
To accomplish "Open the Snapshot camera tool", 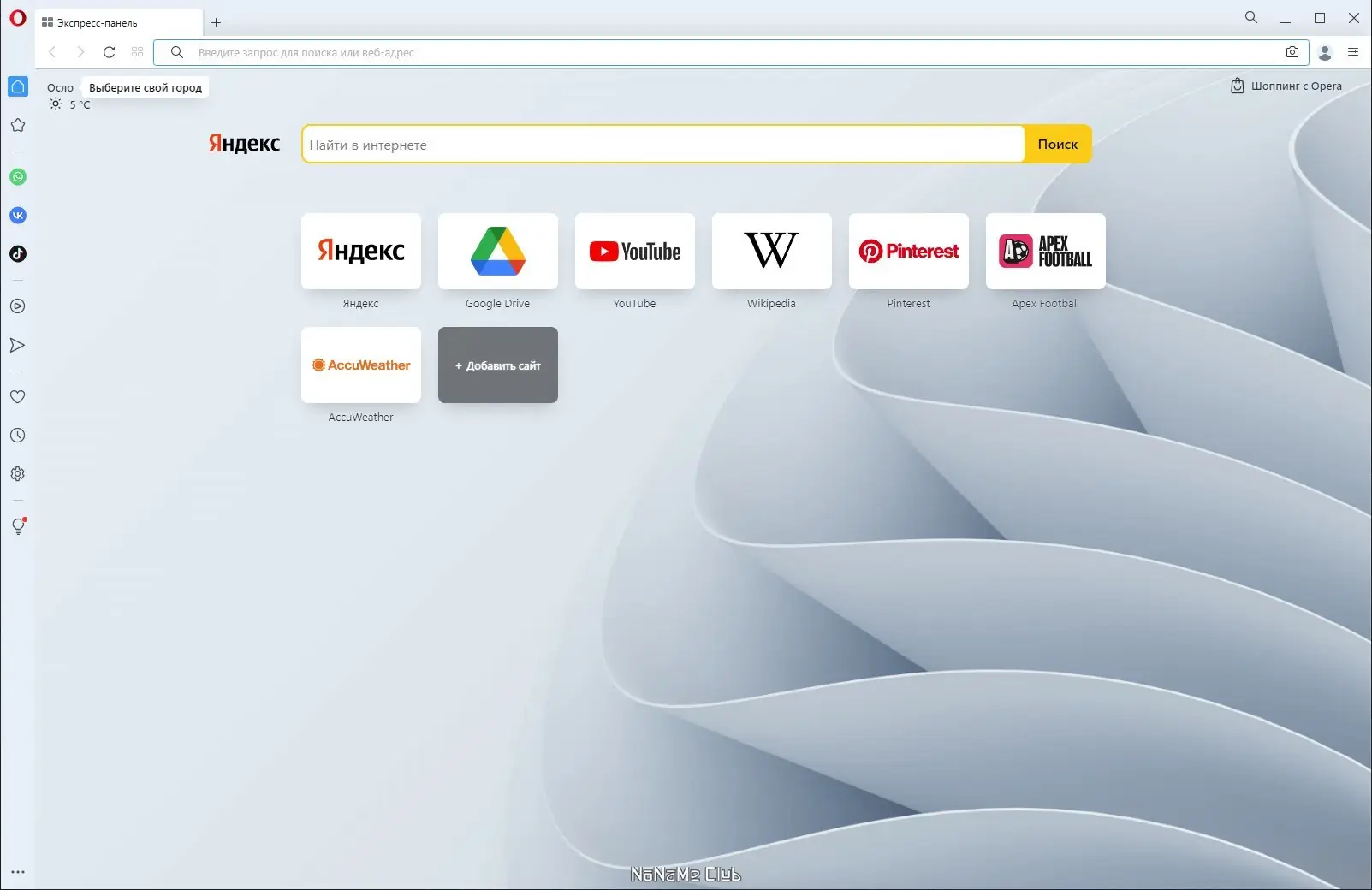I will [x=1292, y=52].
